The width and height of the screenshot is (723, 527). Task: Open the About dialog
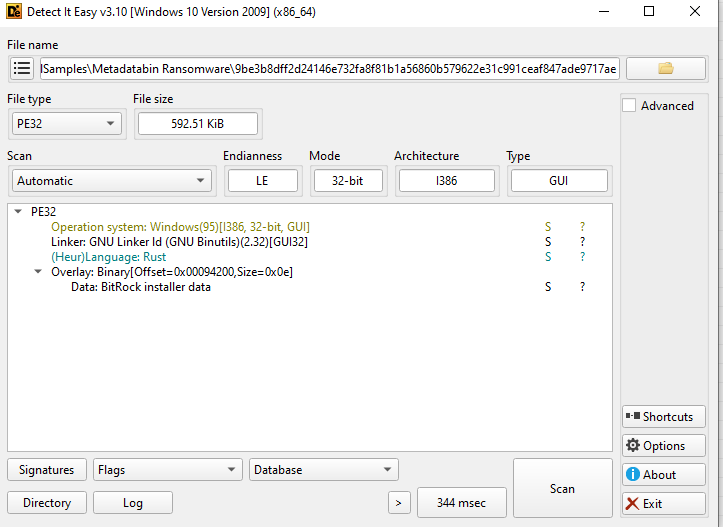664,474
